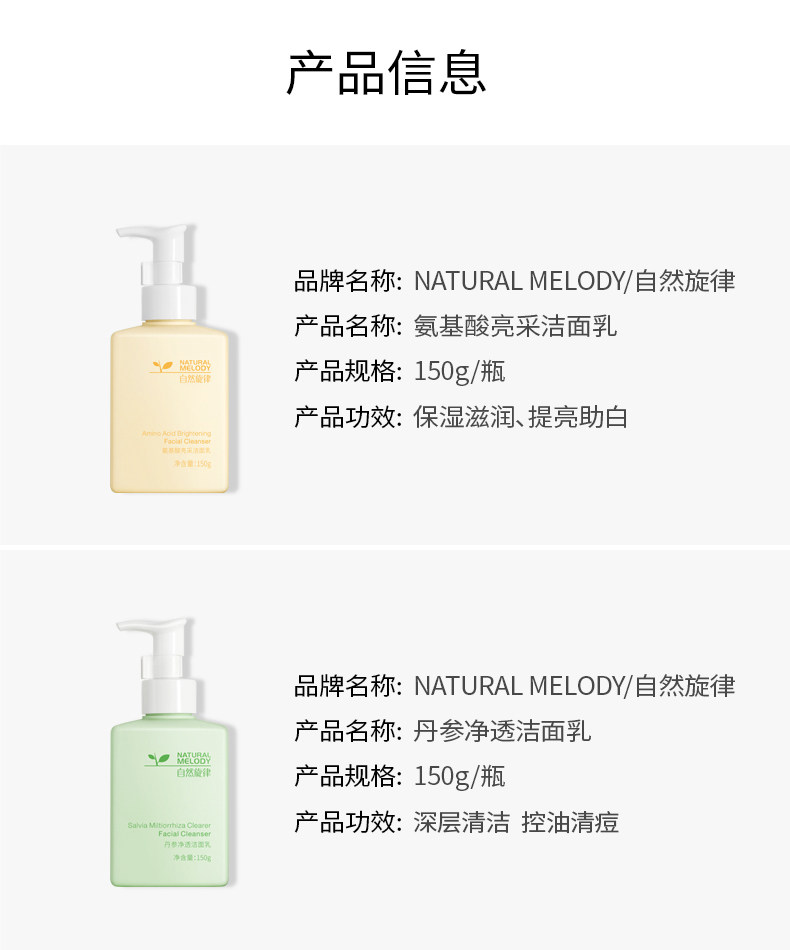
Task: Click the 丹参净透洁面乳 product name text
Action: tap(502, 731)
